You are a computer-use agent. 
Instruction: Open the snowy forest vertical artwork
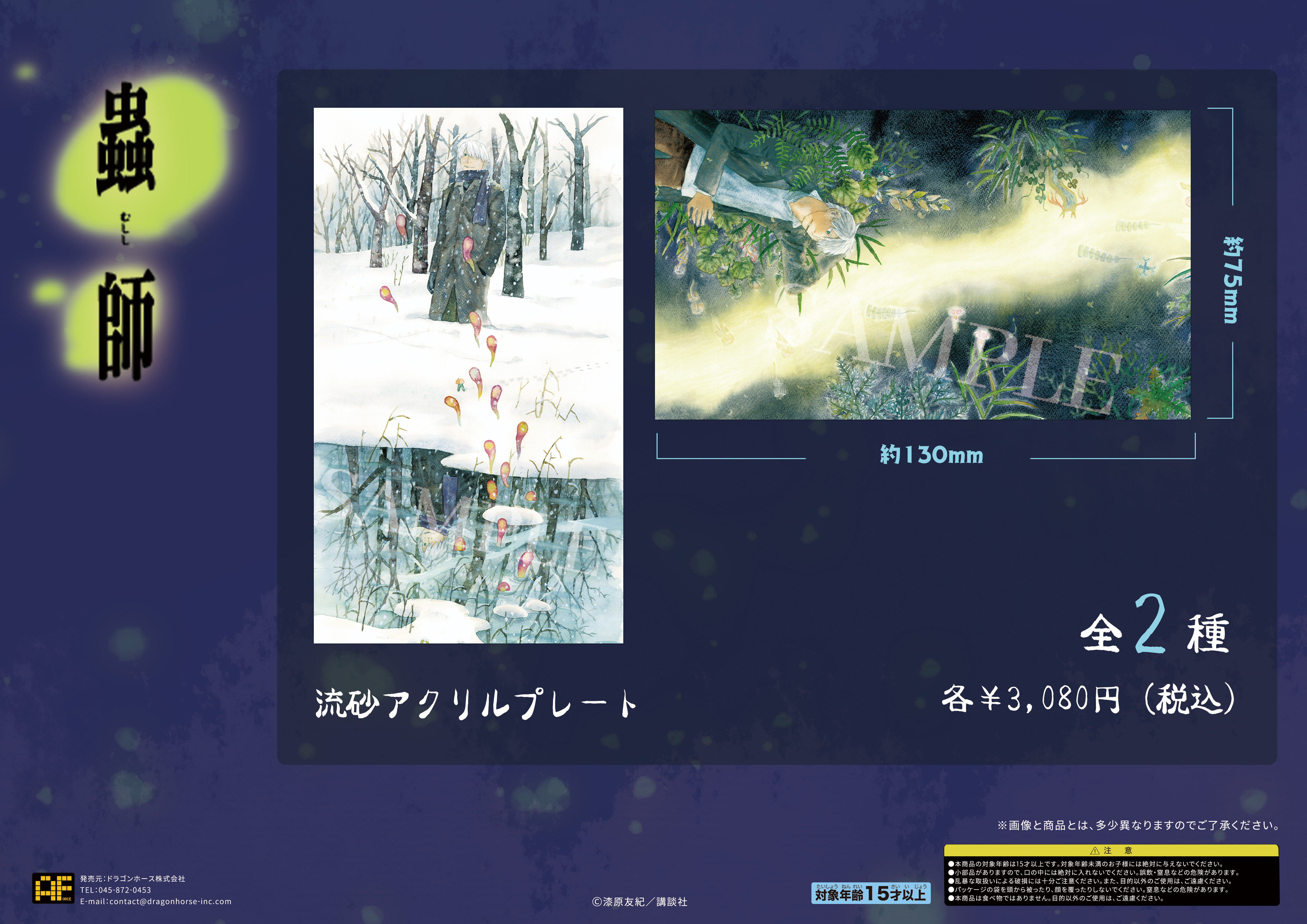pos(468,375)
